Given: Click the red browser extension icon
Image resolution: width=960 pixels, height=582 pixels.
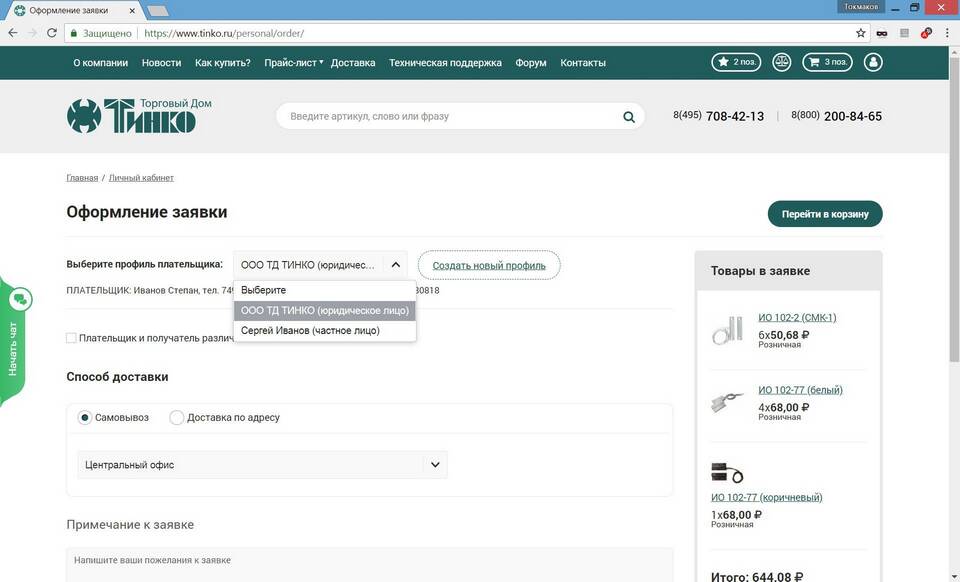Looking at the screenshot, I should pos(926,33).
